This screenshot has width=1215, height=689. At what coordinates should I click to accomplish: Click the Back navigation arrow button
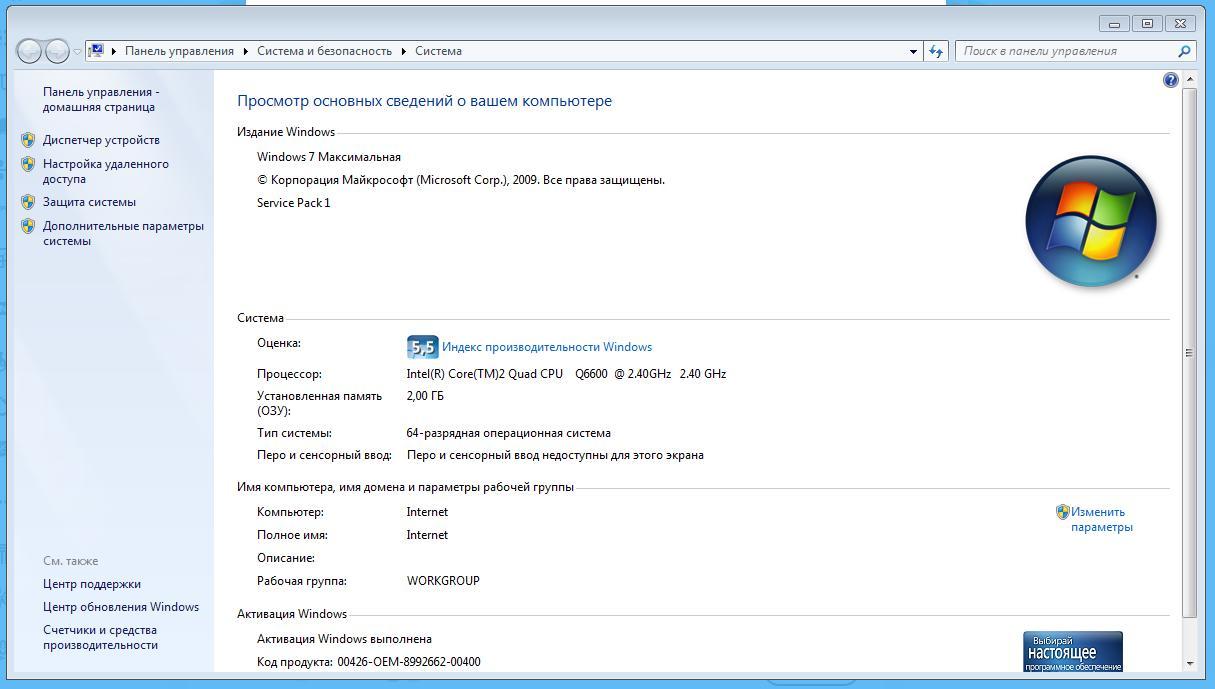[30, 51]
